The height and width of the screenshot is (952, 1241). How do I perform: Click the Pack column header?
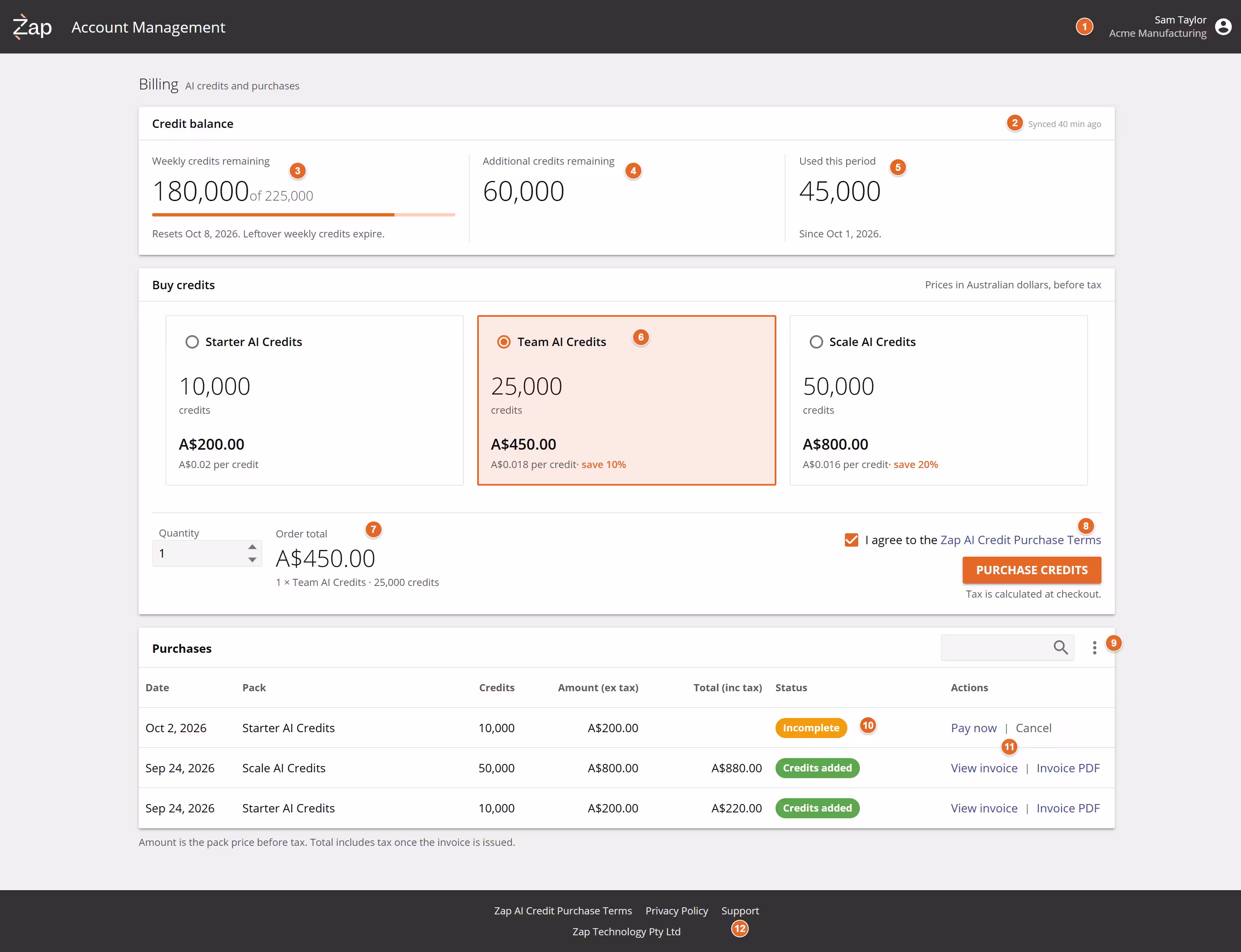coord(254,687)
